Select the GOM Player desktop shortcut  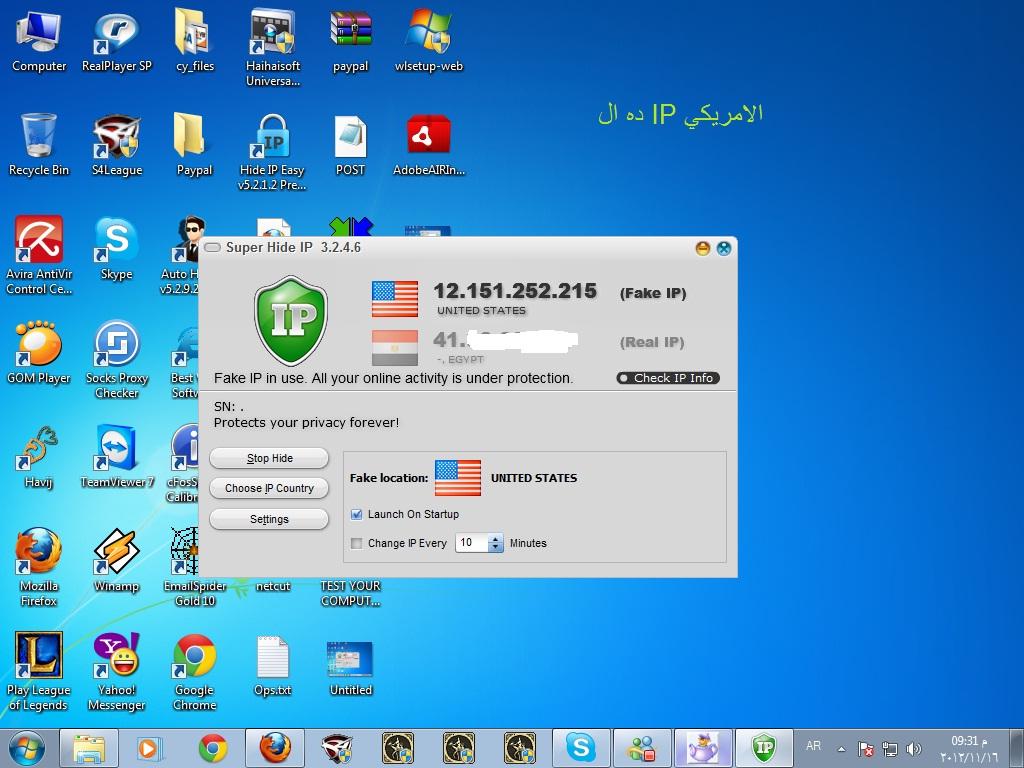(39, 353)
